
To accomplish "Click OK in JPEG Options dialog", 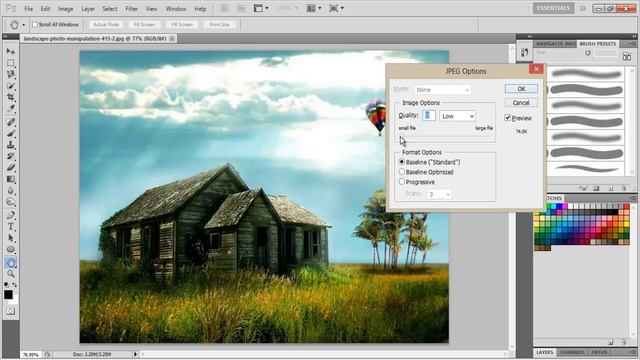I will point(521,89).
